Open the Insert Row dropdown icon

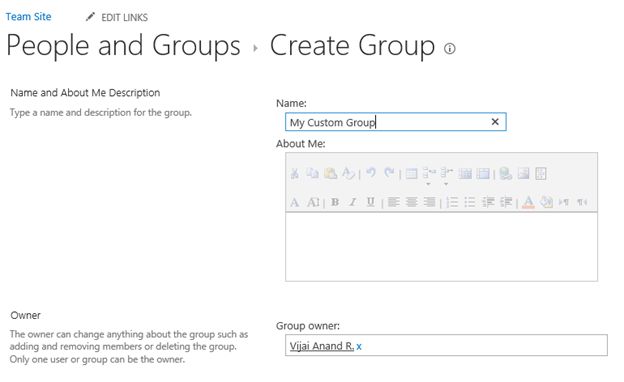[429, 176]
